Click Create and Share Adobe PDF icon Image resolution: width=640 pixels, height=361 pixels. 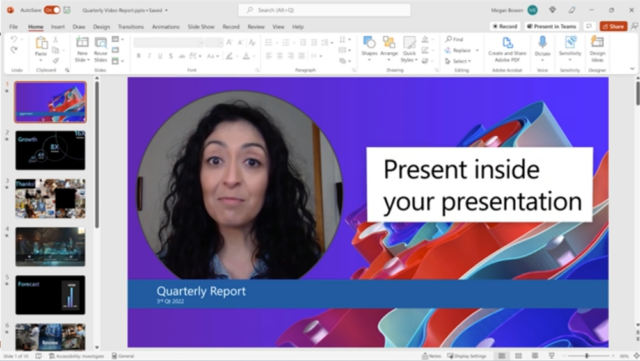[507, 42]
